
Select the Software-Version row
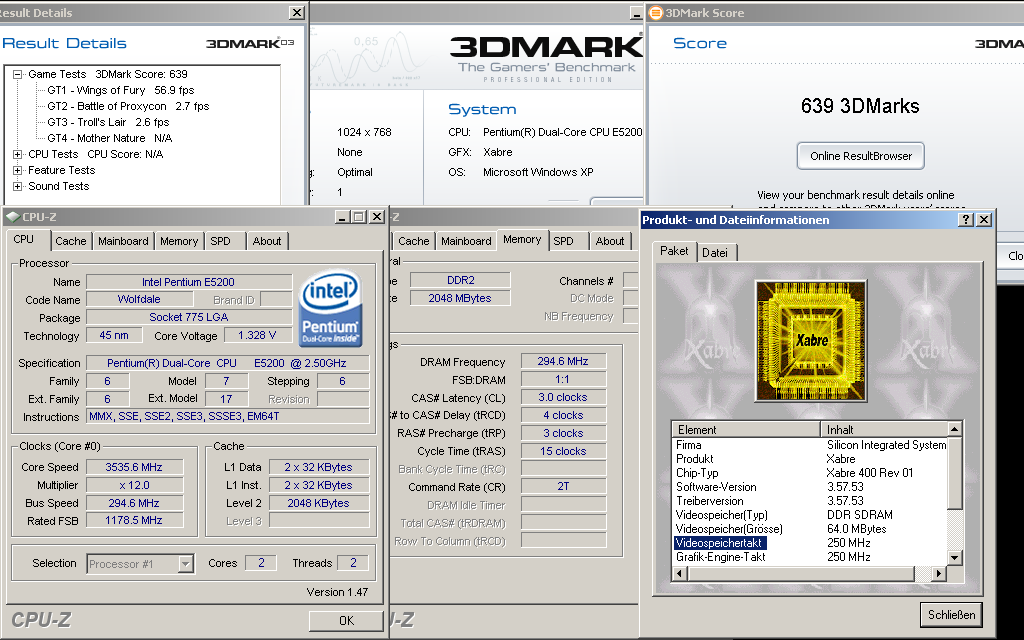[x=810, y=487]
